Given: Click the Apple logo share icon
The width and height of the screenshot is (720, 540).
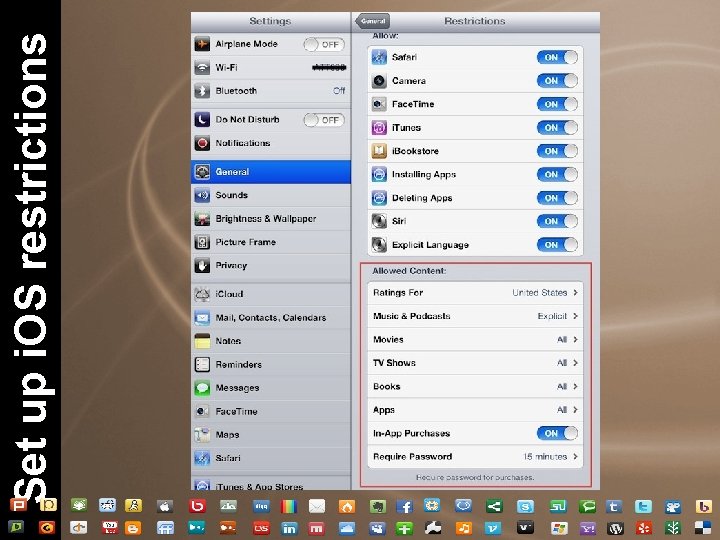Looking at the screenshot, I should tap(165, 506).
